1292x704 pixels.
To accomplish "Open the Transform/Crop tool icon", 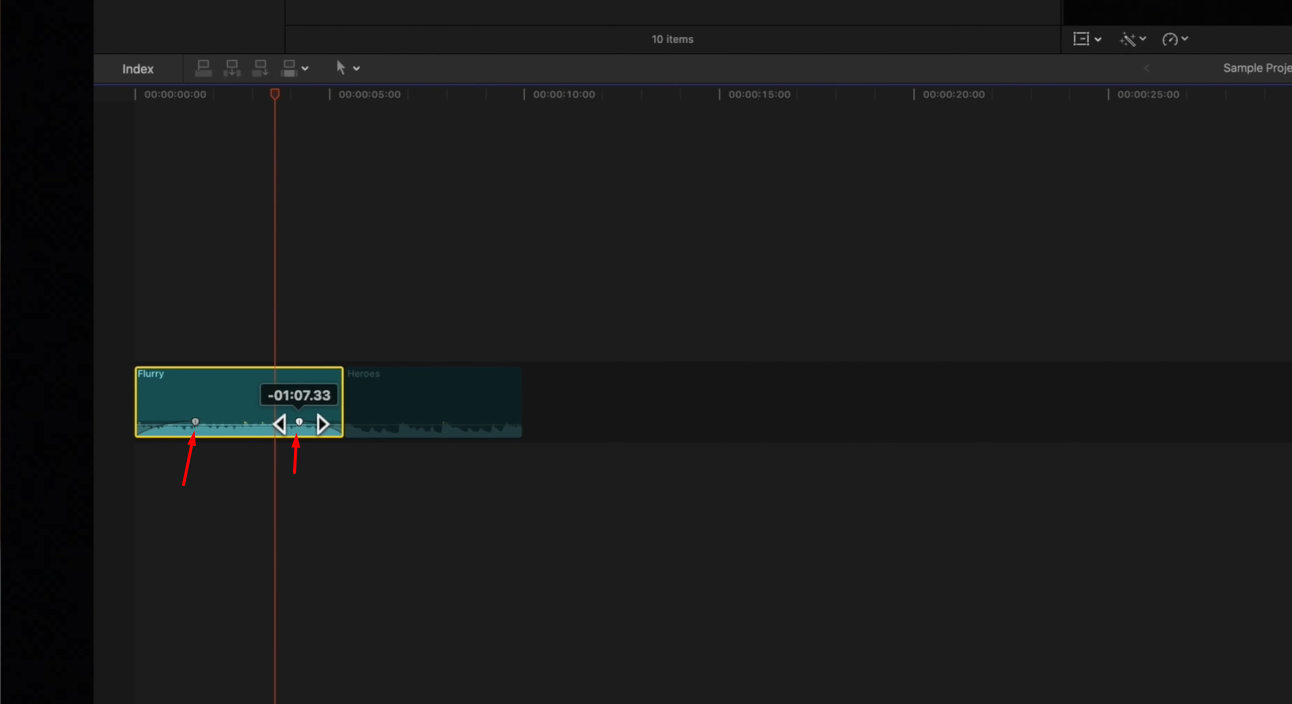I will [x=1082, y=39].
